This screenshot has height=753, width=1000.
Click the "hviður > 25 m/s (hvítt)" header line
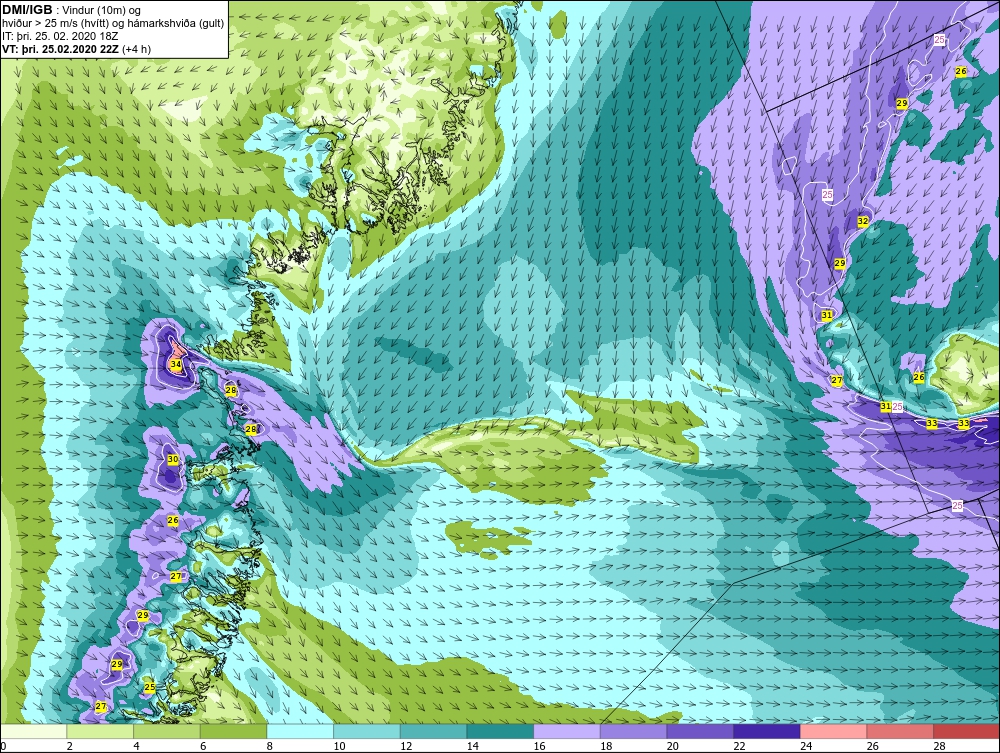click(x=113, y=23)
